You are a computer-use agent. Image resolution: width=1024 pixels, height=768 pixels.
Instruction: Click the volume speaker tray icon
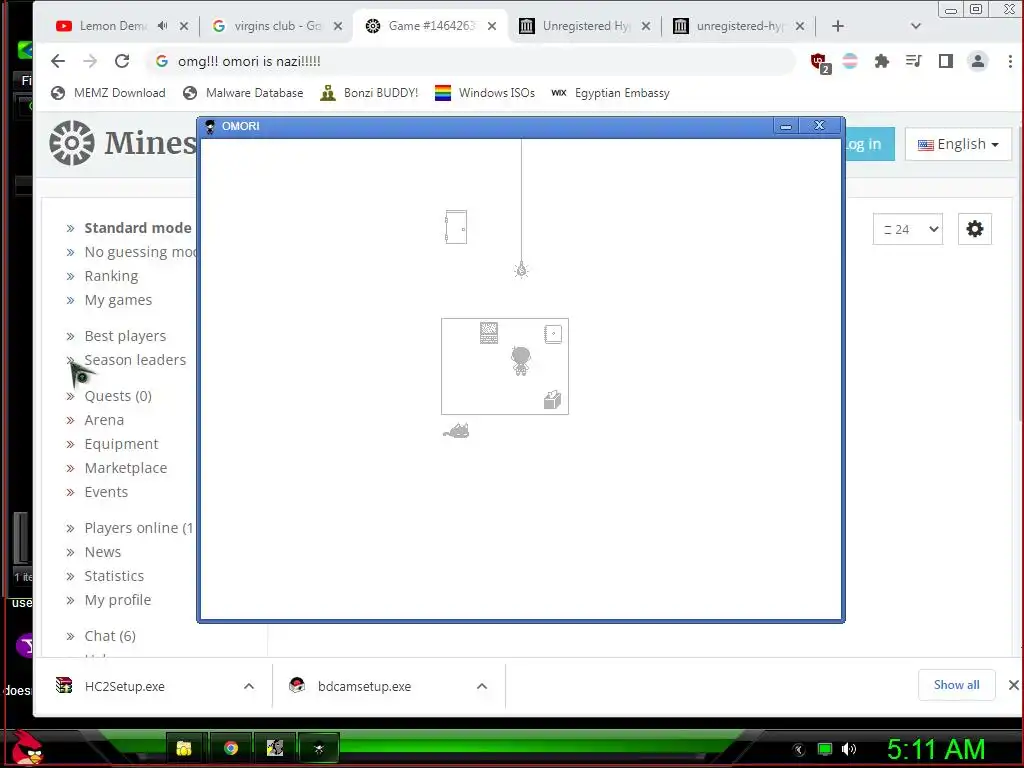tap(849, 749)
